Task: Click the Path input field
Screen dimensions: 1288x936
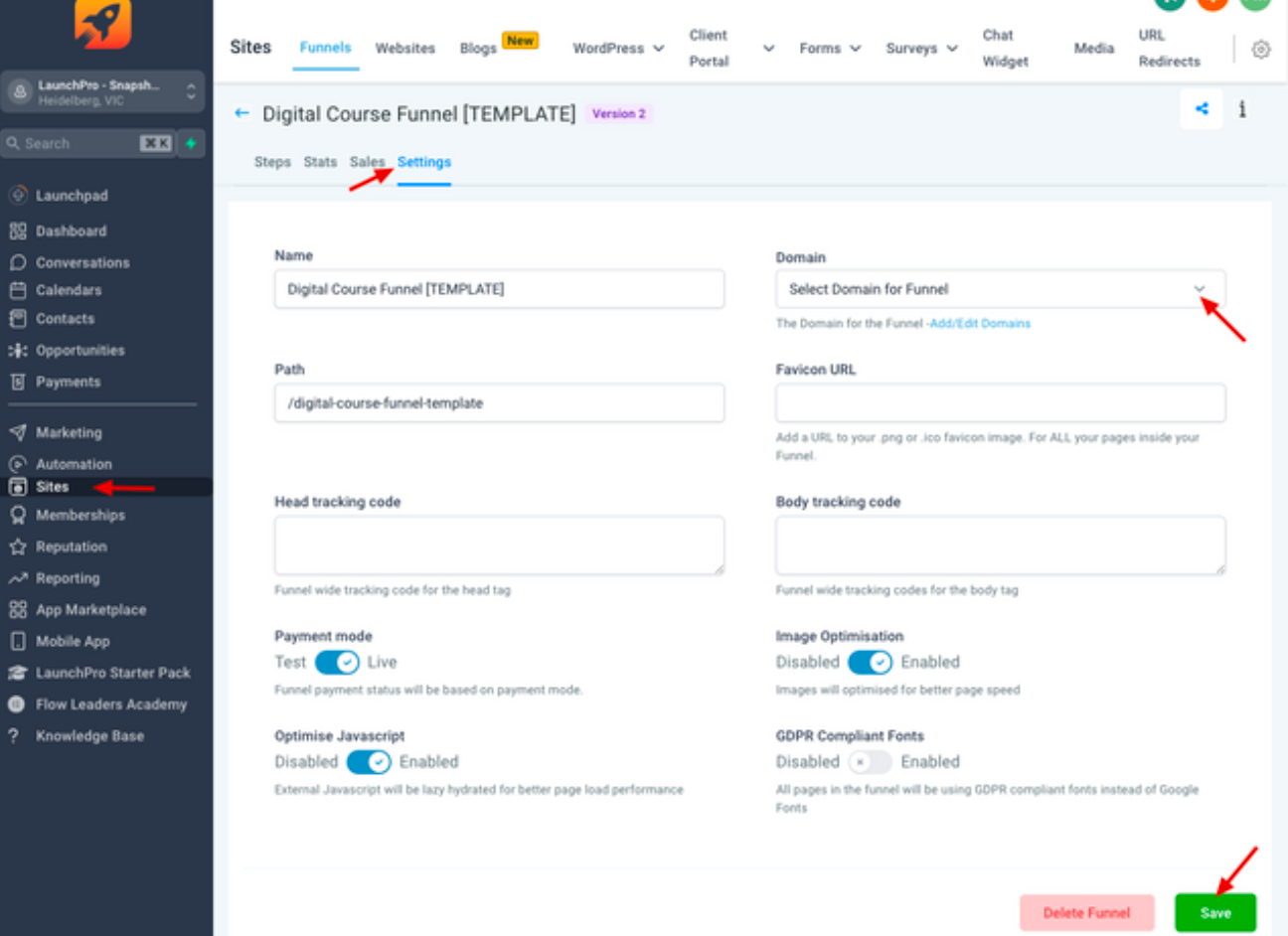Action: pyautogui.click(x=499, y=403)
